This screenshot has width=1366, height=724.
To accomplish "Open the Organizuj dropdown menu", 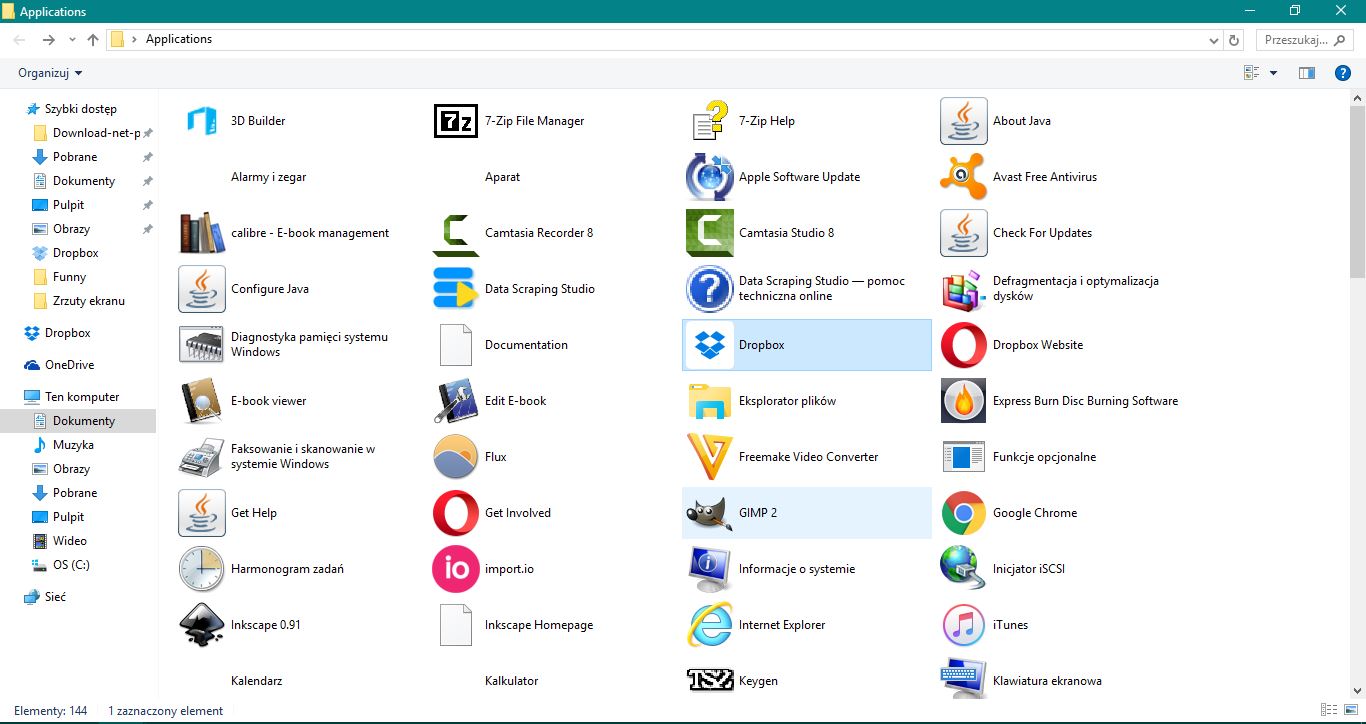I will point(50,73).
